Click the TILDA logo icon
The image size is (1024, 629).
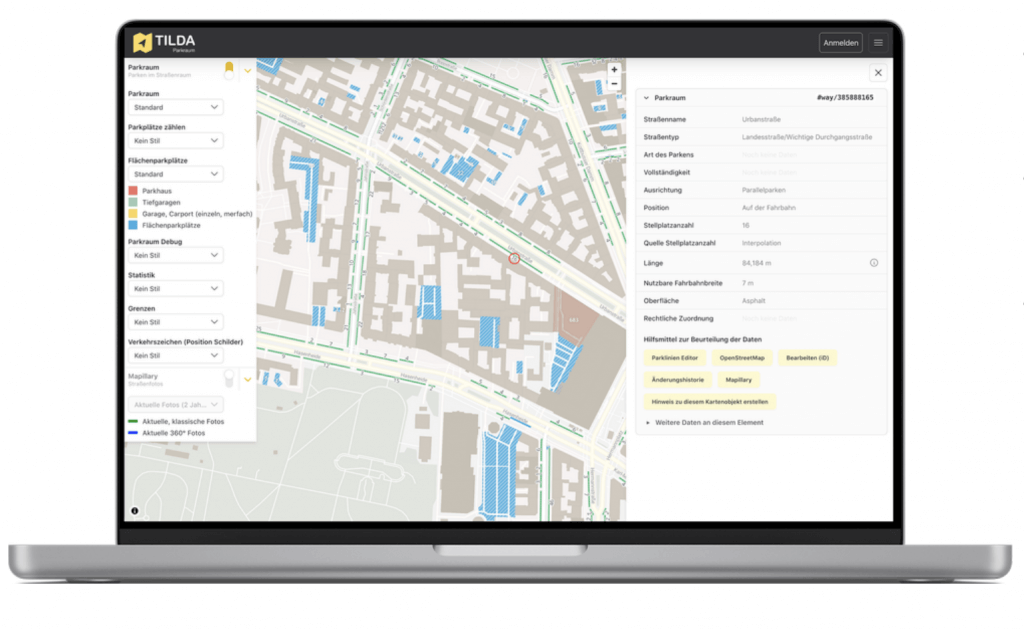[142, 43]
